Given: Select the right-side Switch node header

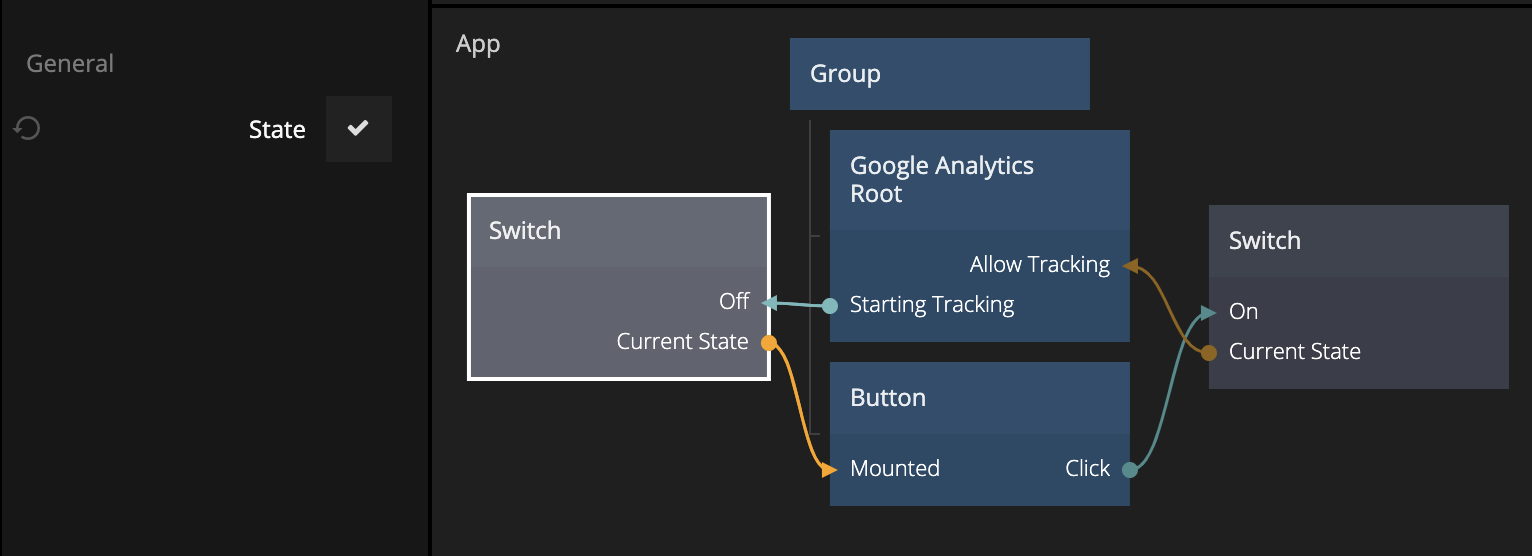Looking at the screenshot, I should pos(1357,241).
